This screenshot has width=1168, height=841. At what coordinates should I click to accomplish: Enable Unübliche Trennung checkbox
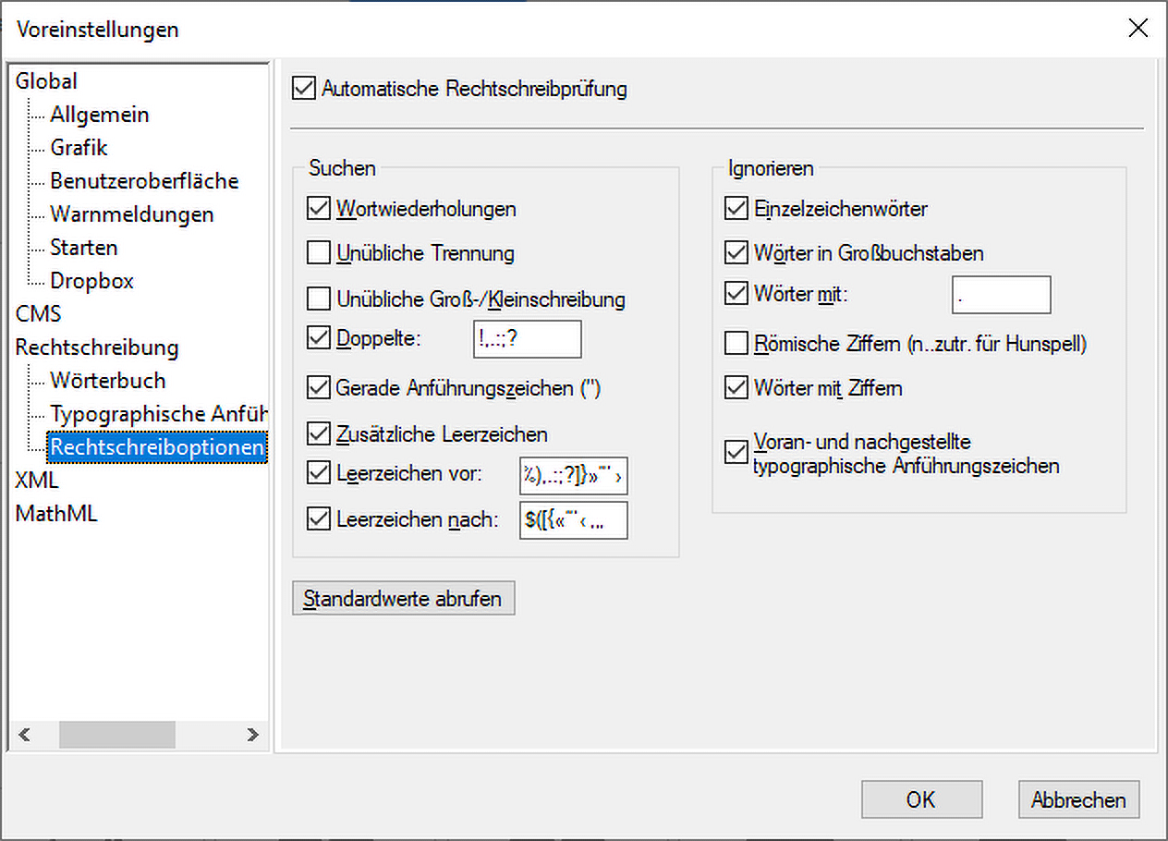click(x=319, y=253)
